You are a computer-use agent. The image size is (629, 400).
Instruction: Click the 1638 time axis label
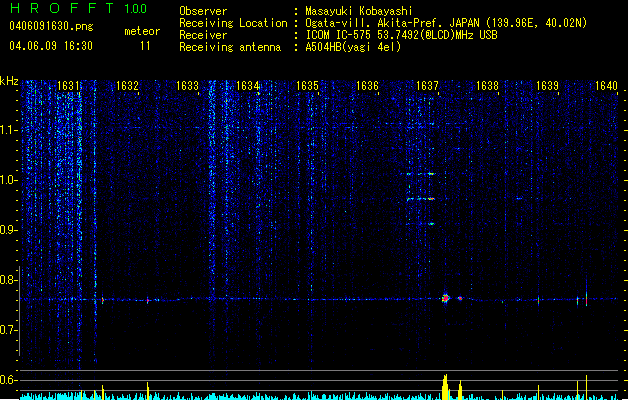tap(487, 85)
